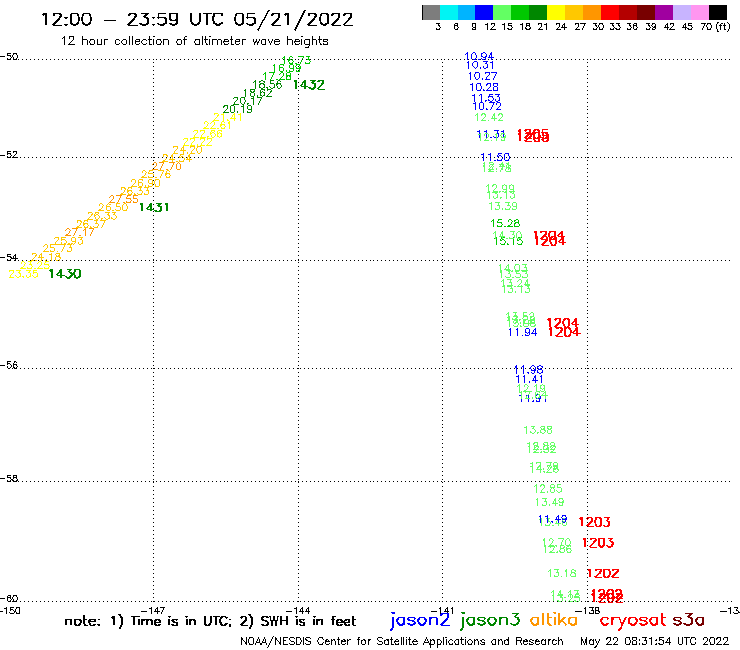Click the 's3a' satellite legend label
The height and width of the screenshot is (650, 740).
tap(689, 620)
